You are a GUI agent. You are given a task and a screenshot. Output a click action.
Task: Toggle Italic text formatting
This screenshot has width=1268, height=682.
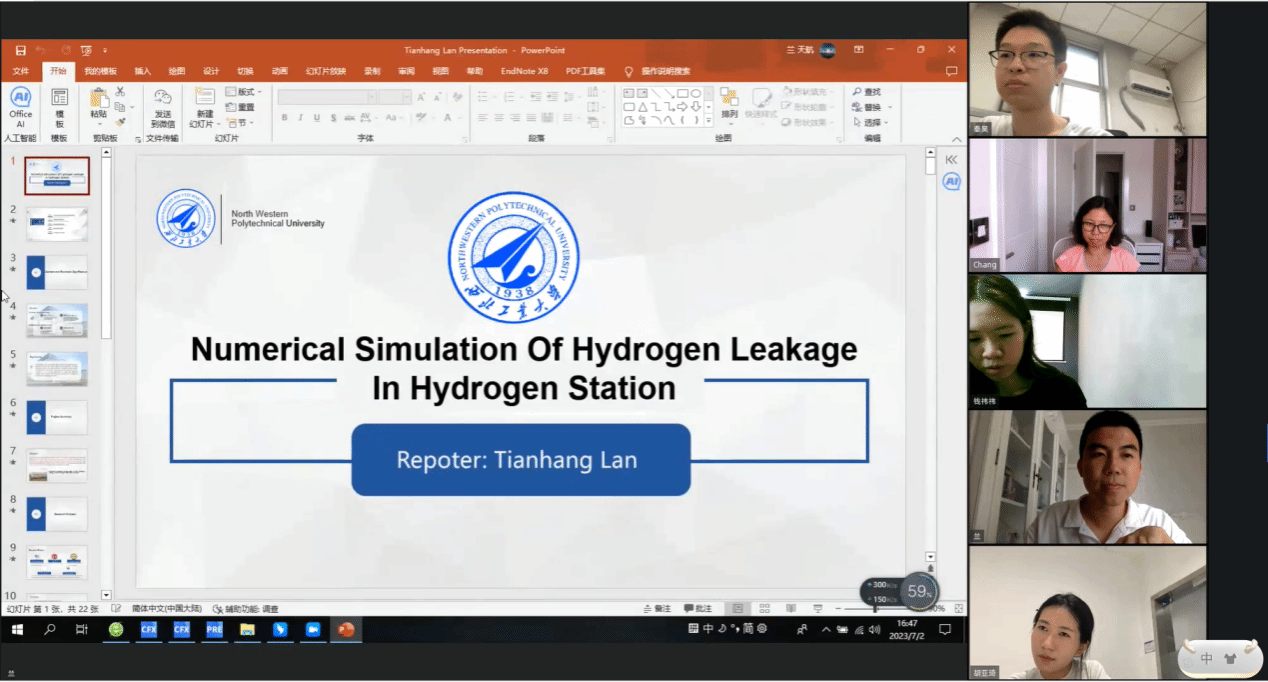pyautogui.click(x=300, y=118)
